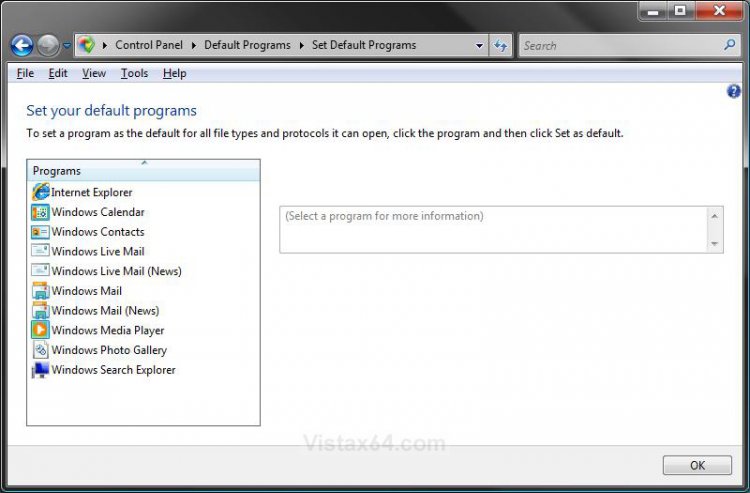750x493 pixels.
Task: Expand the arrow after Control Panel breadcrumb
Action: [194, 45]
